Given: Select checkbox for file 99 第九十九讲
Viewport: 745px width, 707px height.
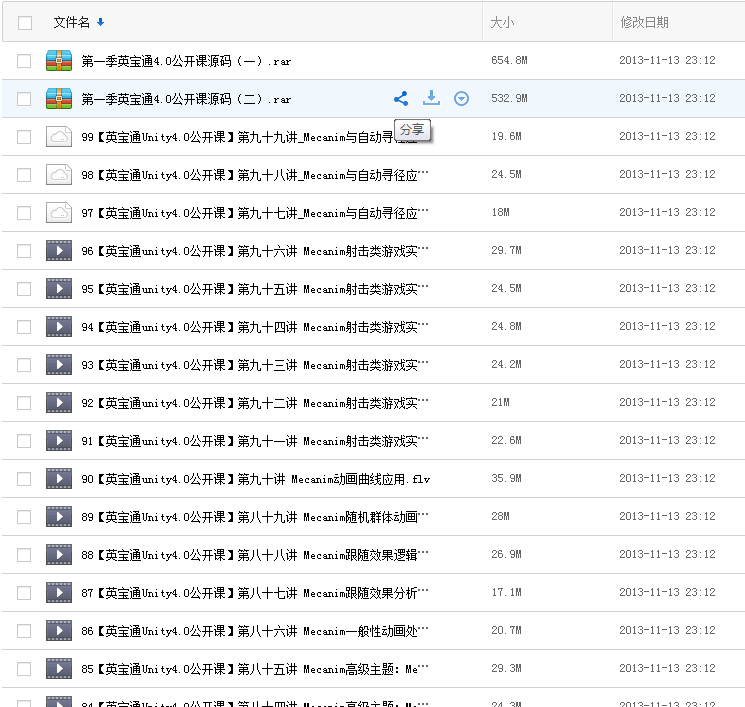Looking at the screenshot, I should (x=24, y=137).
